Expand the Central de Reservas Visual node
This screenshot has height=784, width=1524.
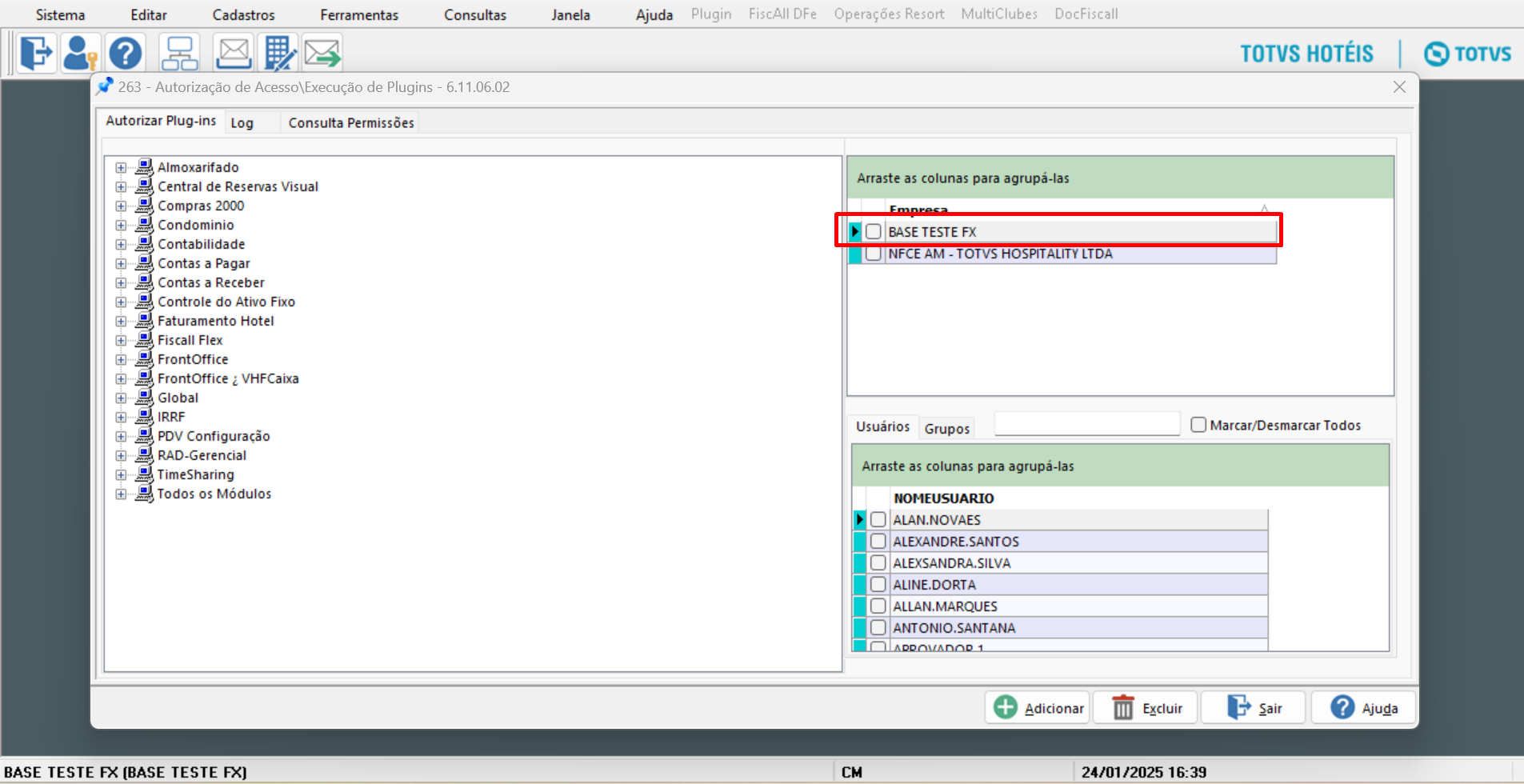click(x=121, y=186)
